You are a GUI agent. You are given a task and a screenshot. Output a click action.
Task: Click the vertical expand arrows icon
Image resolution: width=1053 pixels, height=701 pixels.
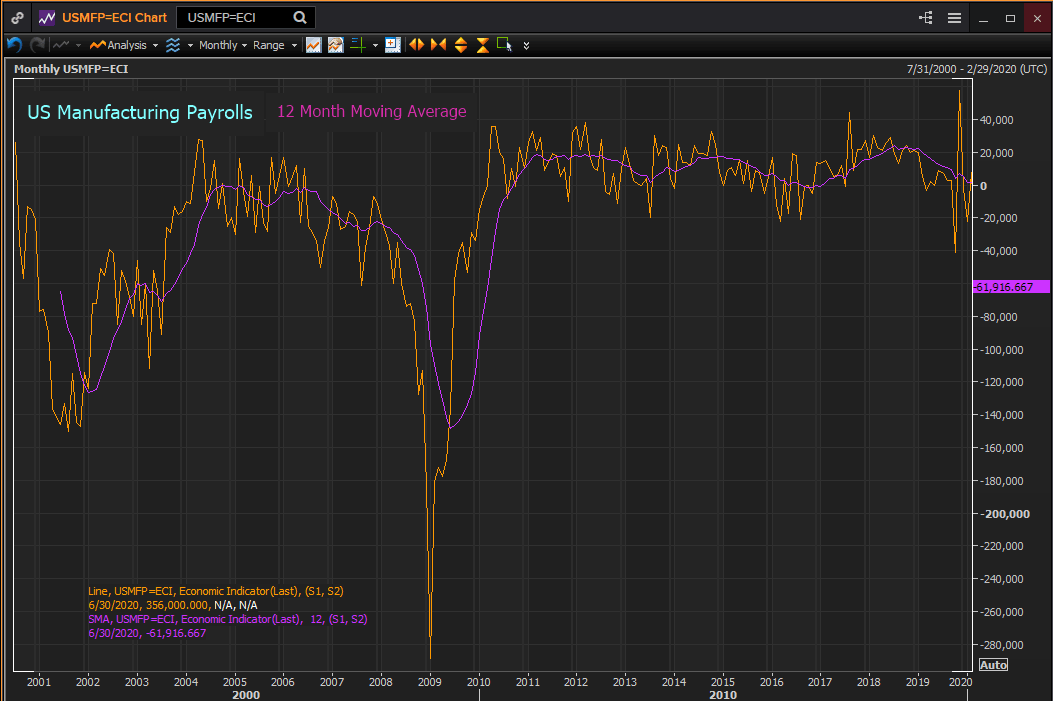461,45
